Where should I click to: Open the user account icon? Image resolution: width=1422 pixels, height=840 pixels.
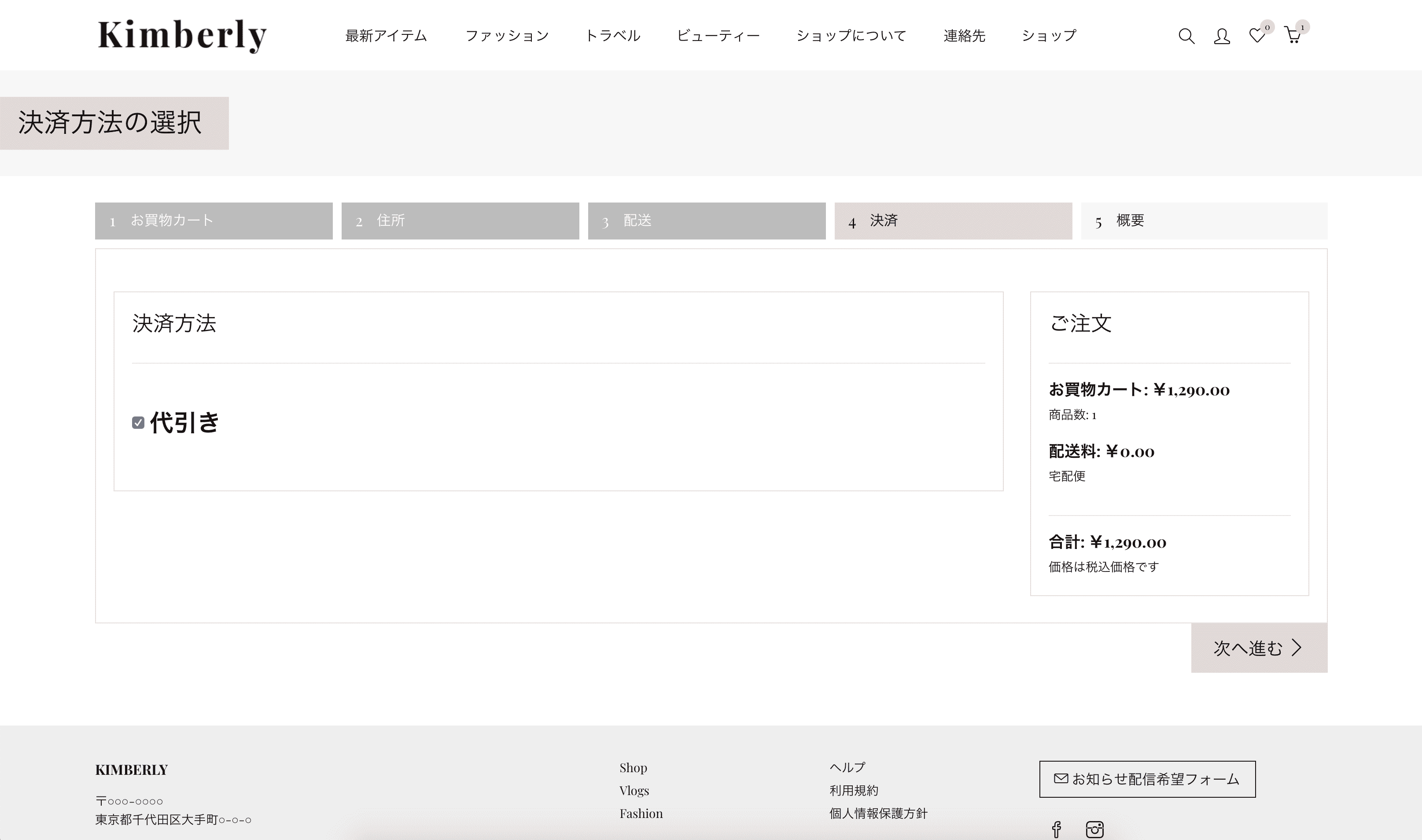point(1222,36)
